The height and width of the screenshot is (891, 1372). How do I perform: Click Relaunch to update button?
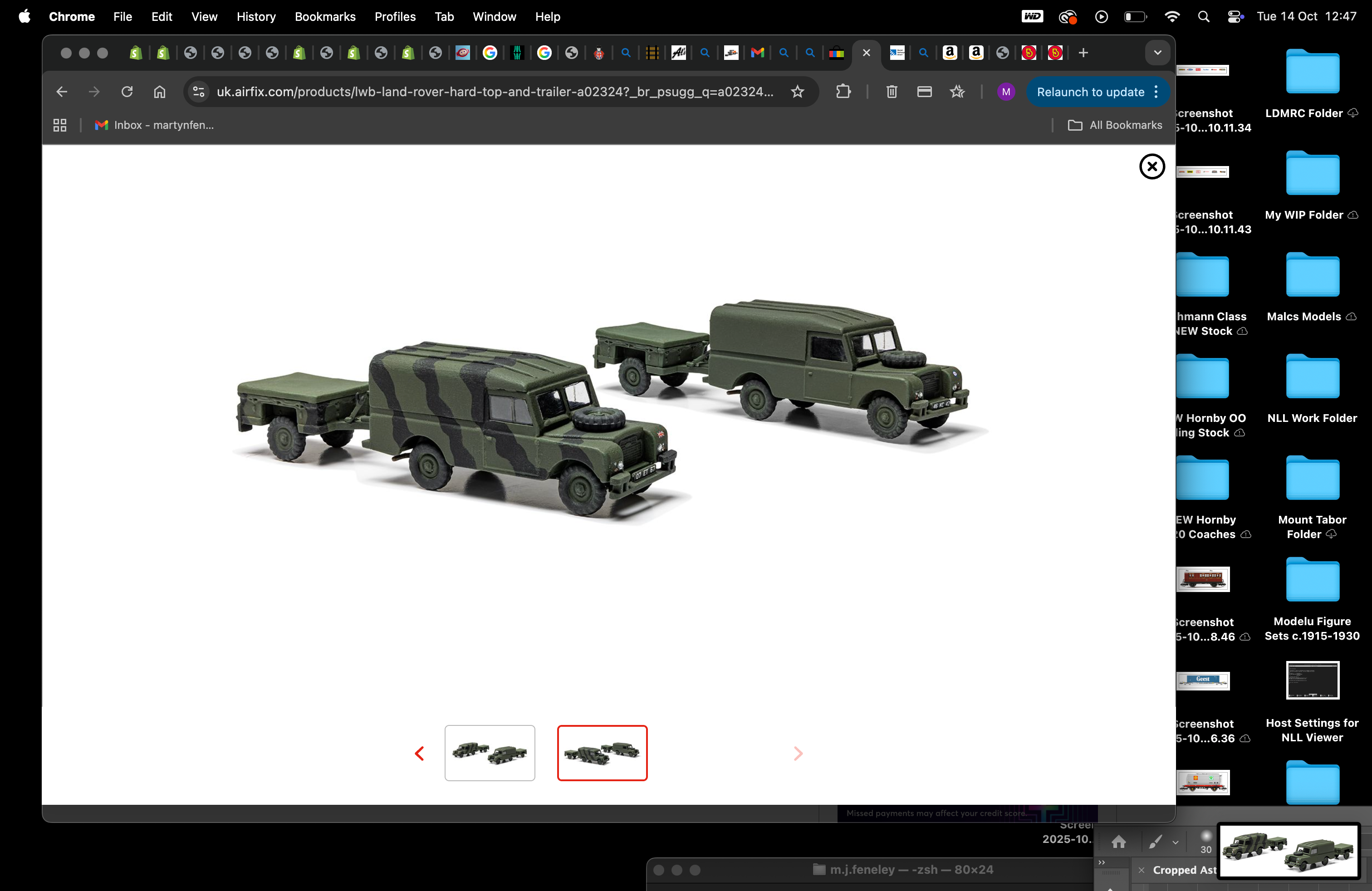click(1090, 92)
